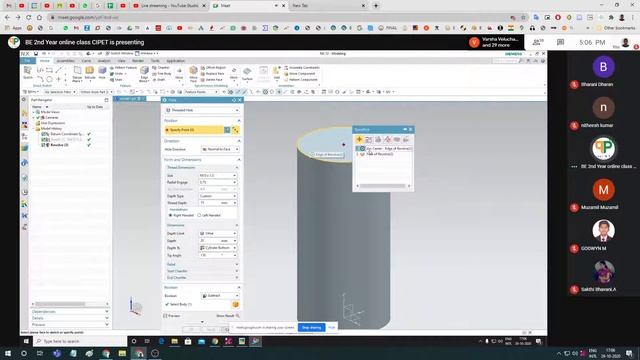Select the Move Component tool

pos(299,74)
